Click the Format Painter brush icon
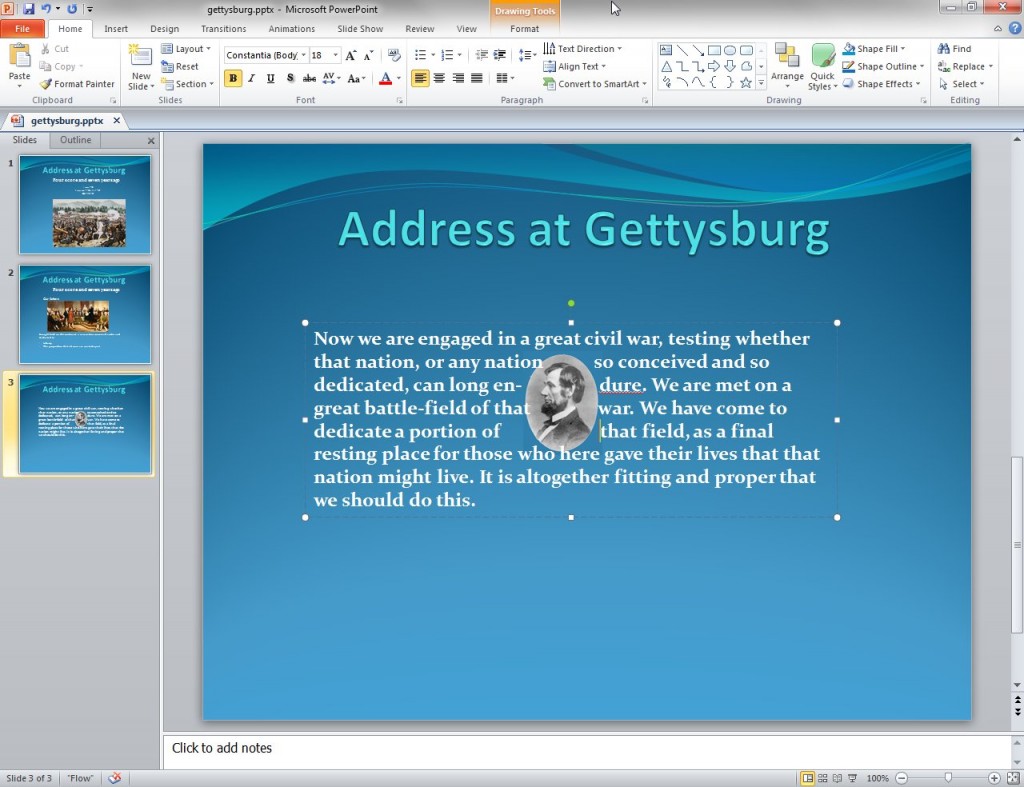The image size is (1024, 787). (x=46, y=84)
